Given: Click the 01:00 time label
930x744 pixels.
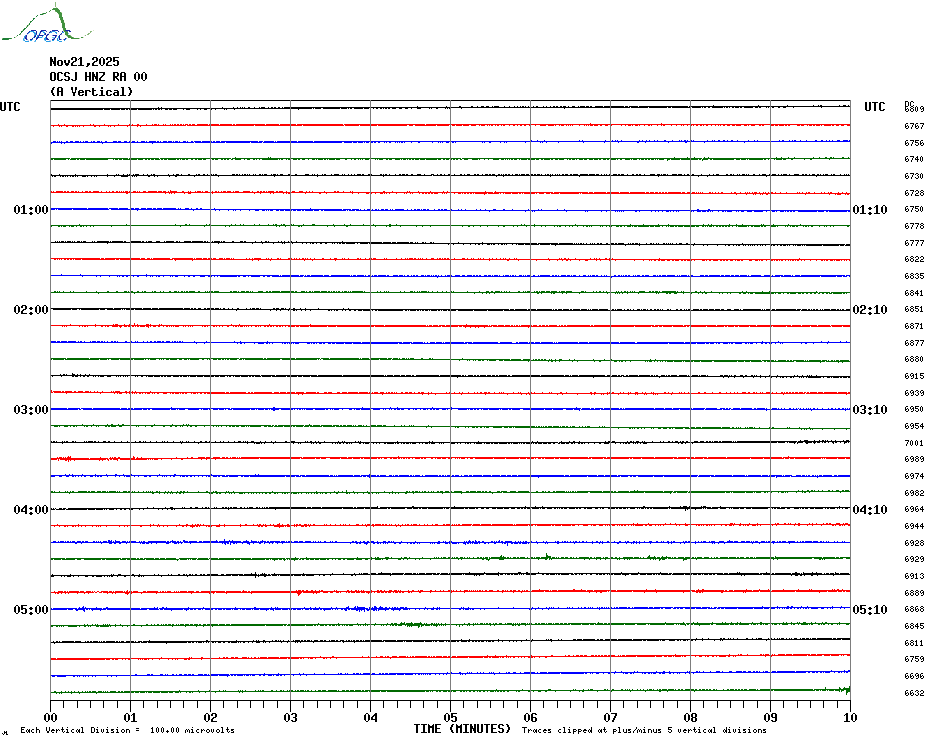Looking at the screenshot, I should (31, 209).
